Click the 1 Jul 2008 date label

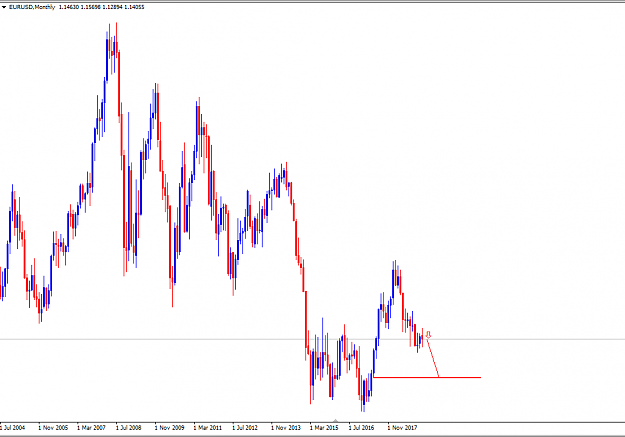click(x=128, y=428)
